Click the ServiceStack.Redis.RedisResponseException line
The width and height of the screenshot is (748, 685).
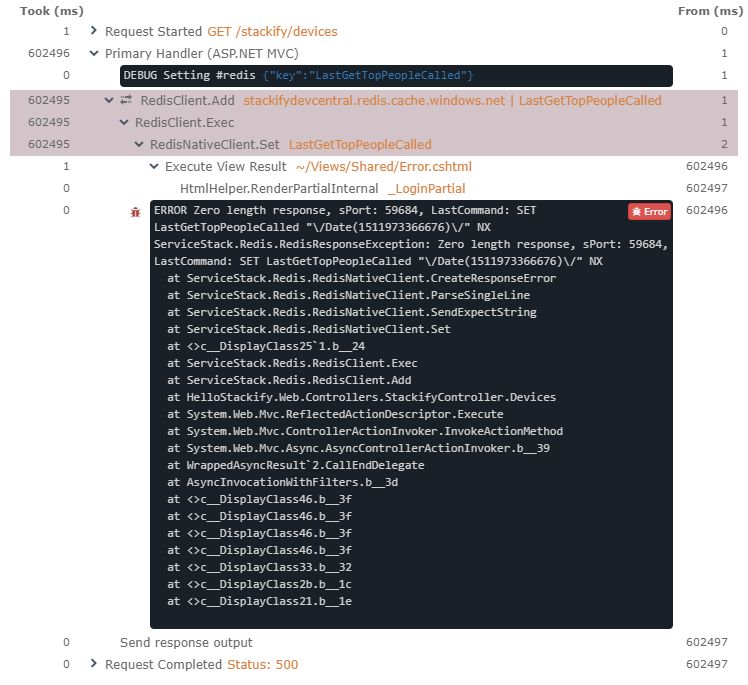[410, 244]
